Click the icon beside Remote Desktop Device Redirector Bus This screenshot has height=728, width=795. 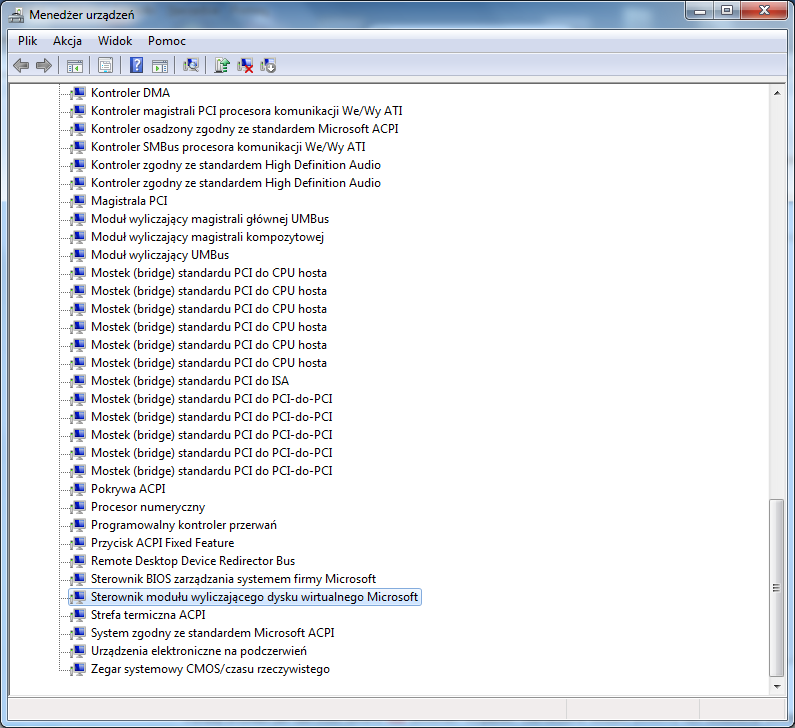pyautogui.click(x=79, y=561)
